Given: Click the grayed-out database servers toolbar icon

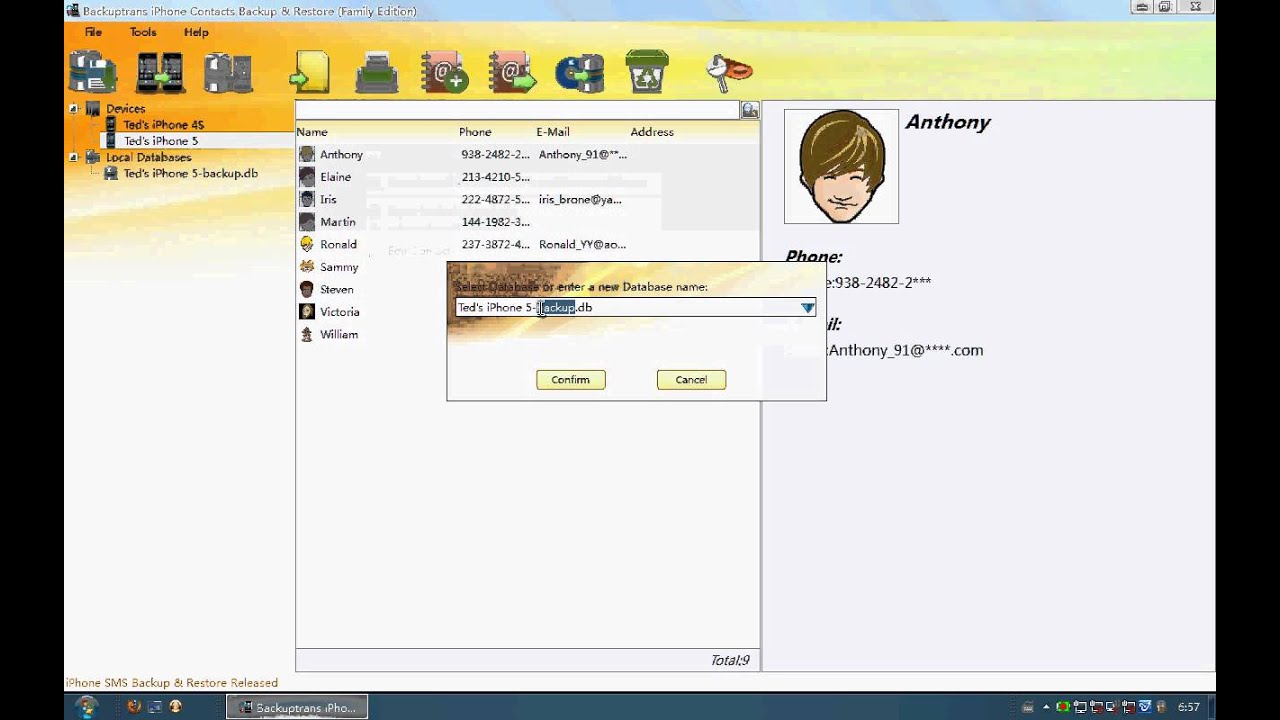Looking at the screenshot, I should (x=227, y=72).
